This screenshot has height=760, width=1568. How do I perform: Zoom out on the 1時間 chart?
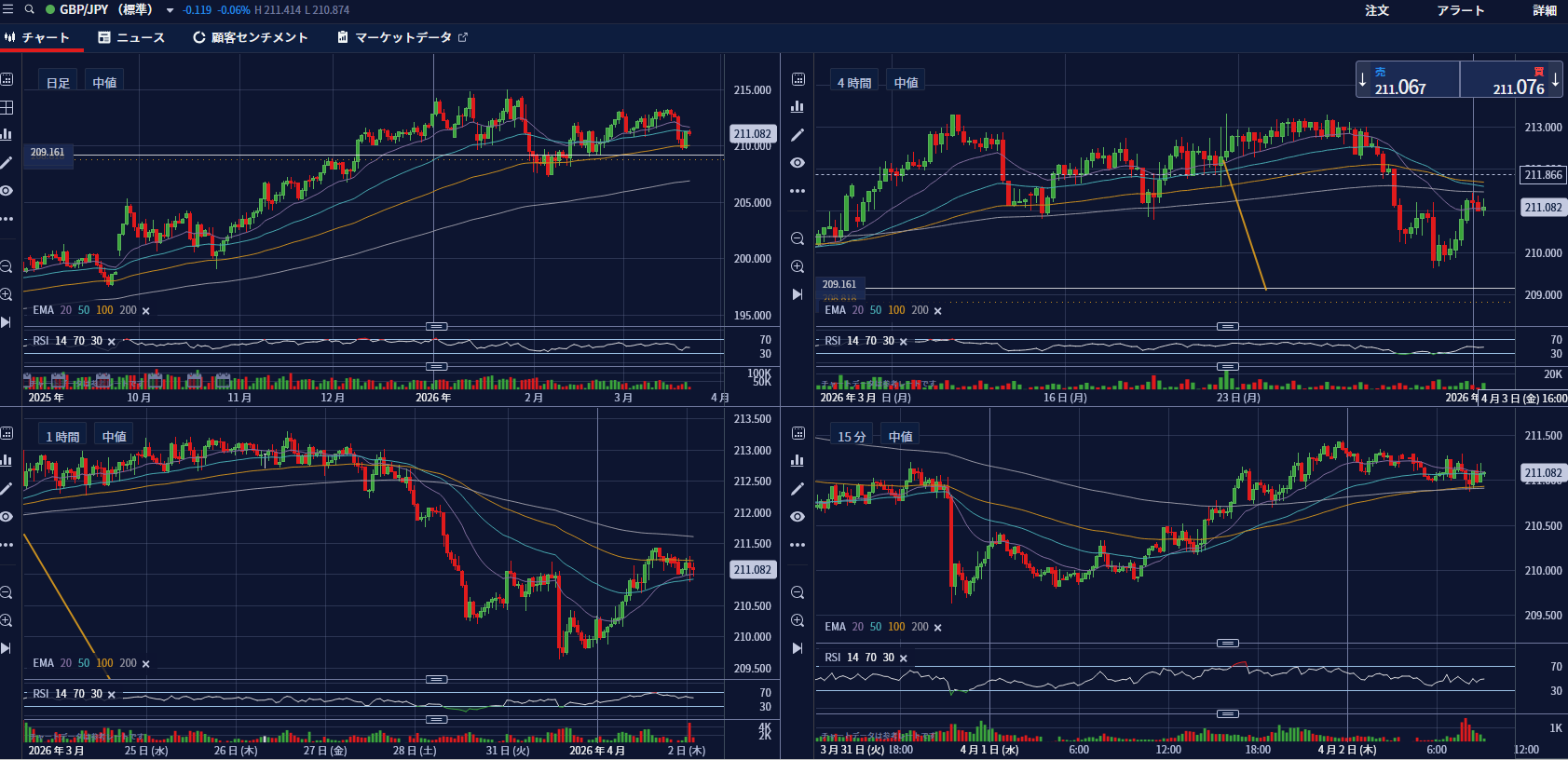point(7,592)
